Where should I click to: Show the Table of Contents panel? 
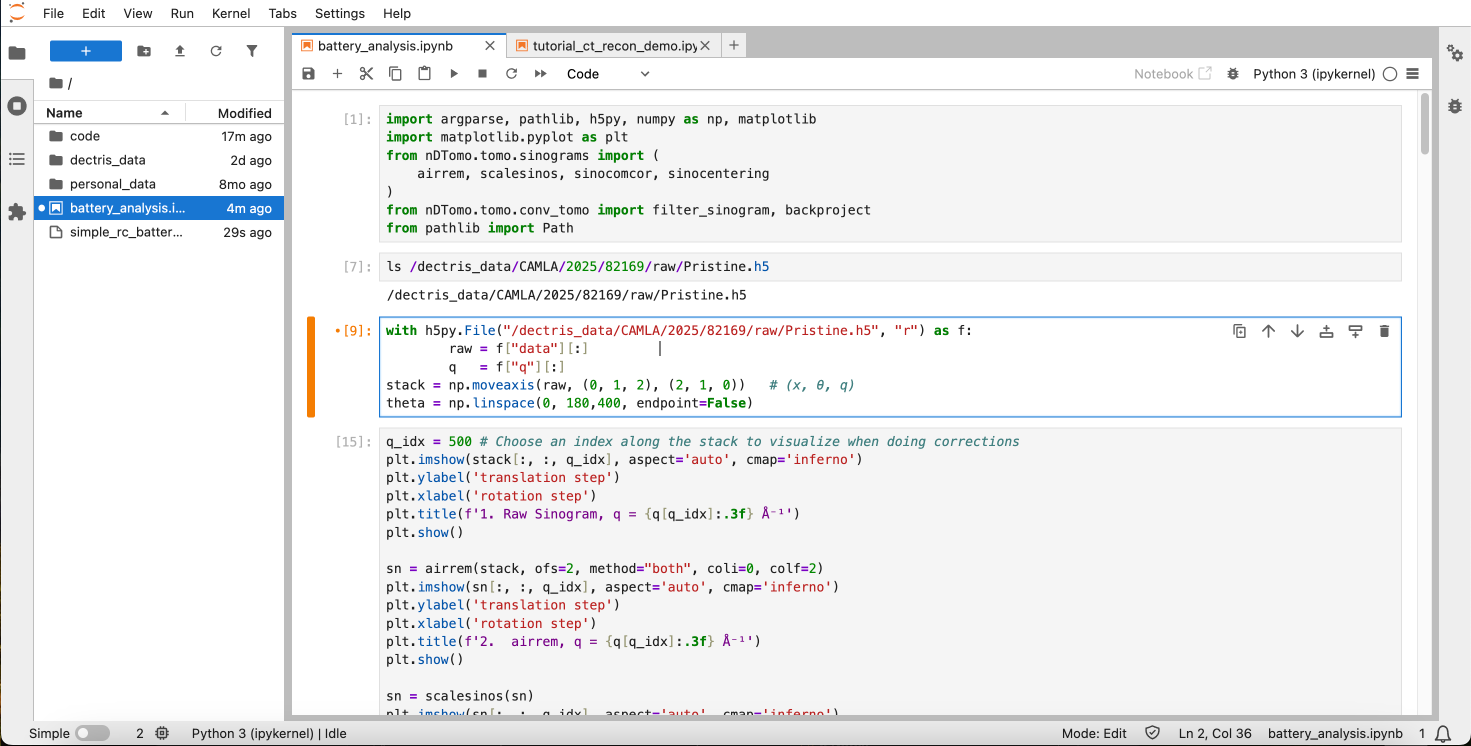pos(17,159)
